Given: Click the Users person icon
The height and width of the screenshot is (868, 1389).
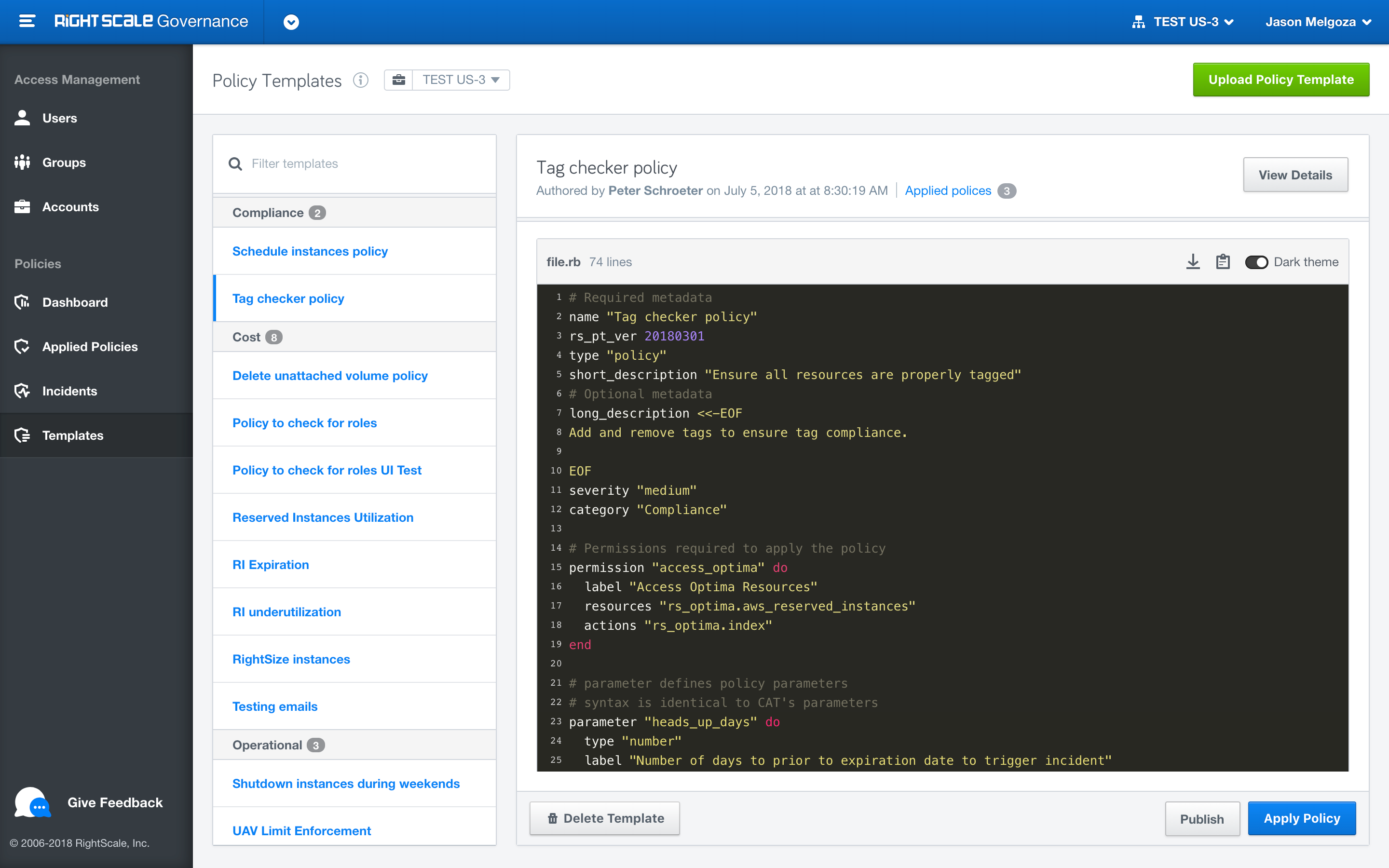Looking at the screenshot, I should pyautogui.click(x=22, y=118).
